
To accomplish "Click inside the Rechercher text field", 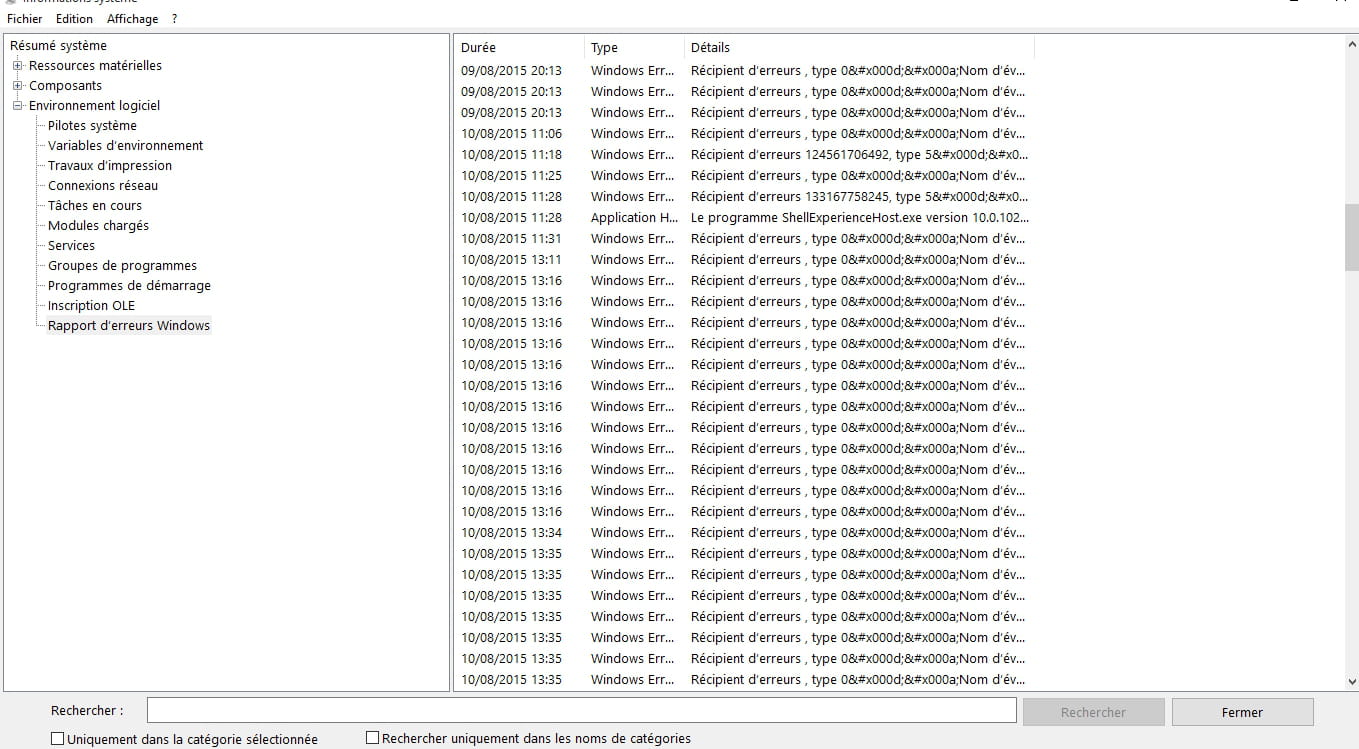I will pyautogui.click(x=581, y=710).
